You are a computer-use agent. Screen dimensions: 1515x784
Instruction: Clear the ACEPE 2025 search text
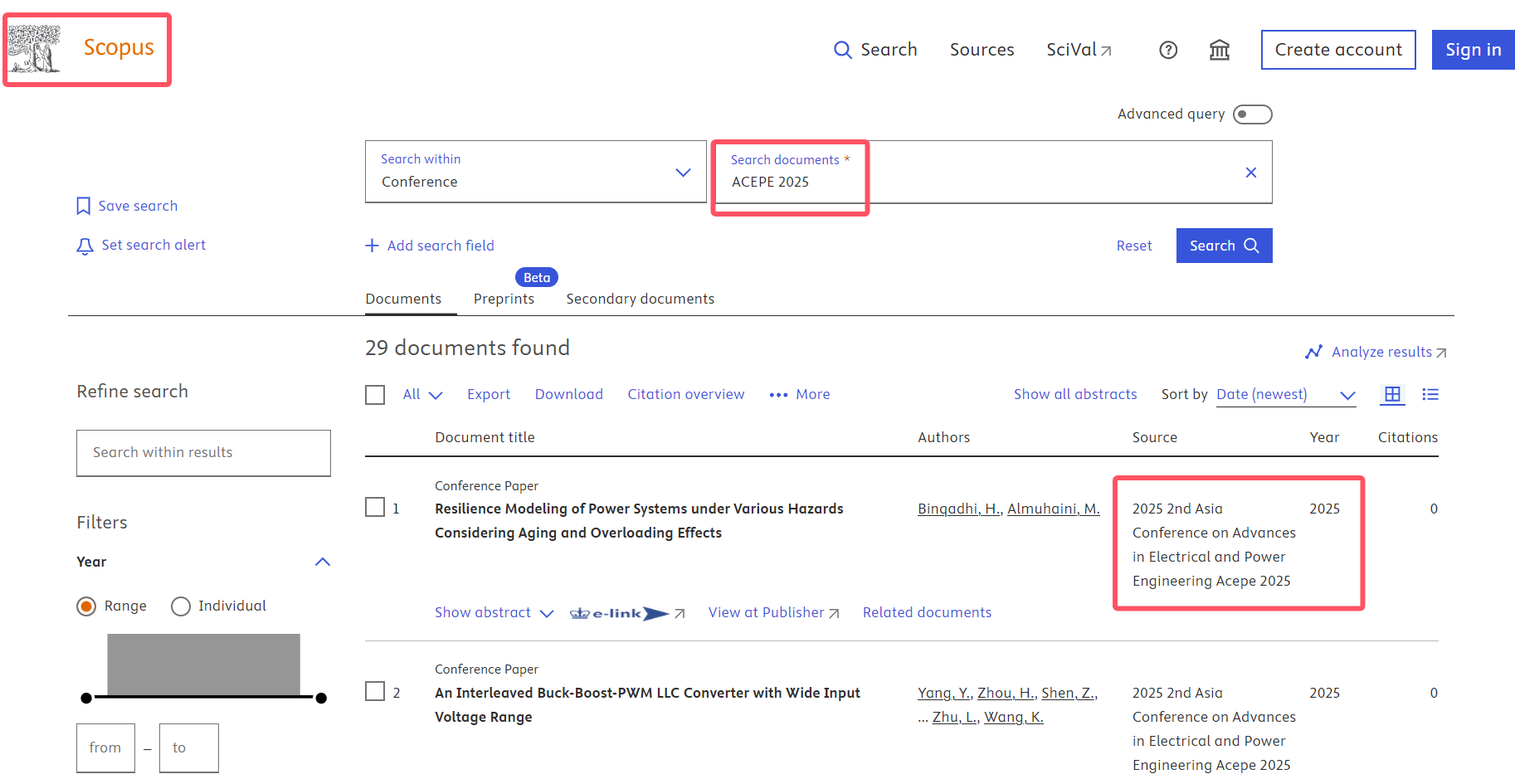click(x=1250, y=173)
